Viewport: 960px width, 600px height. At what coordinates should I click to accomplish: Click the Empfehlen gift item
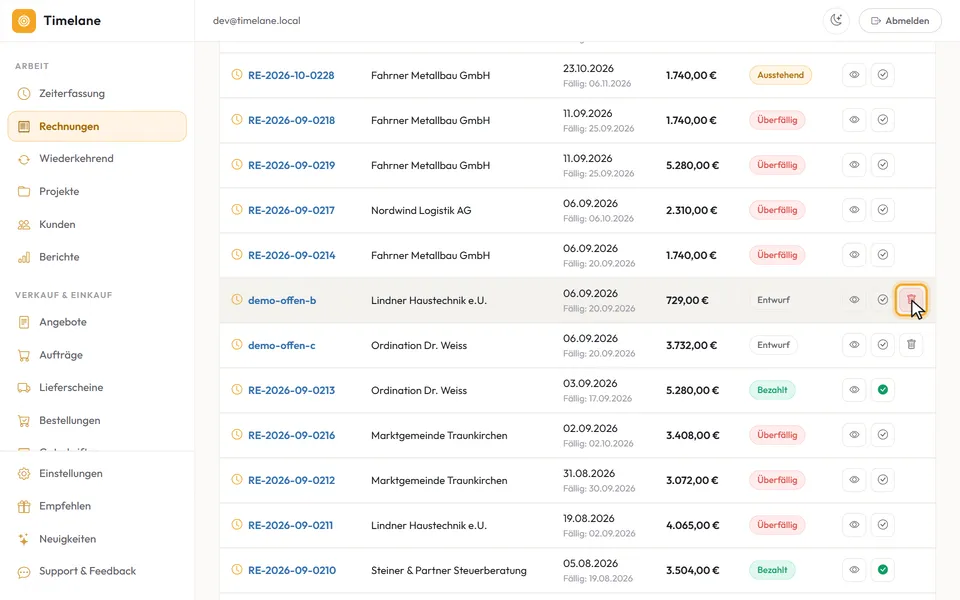click(97, 506)
